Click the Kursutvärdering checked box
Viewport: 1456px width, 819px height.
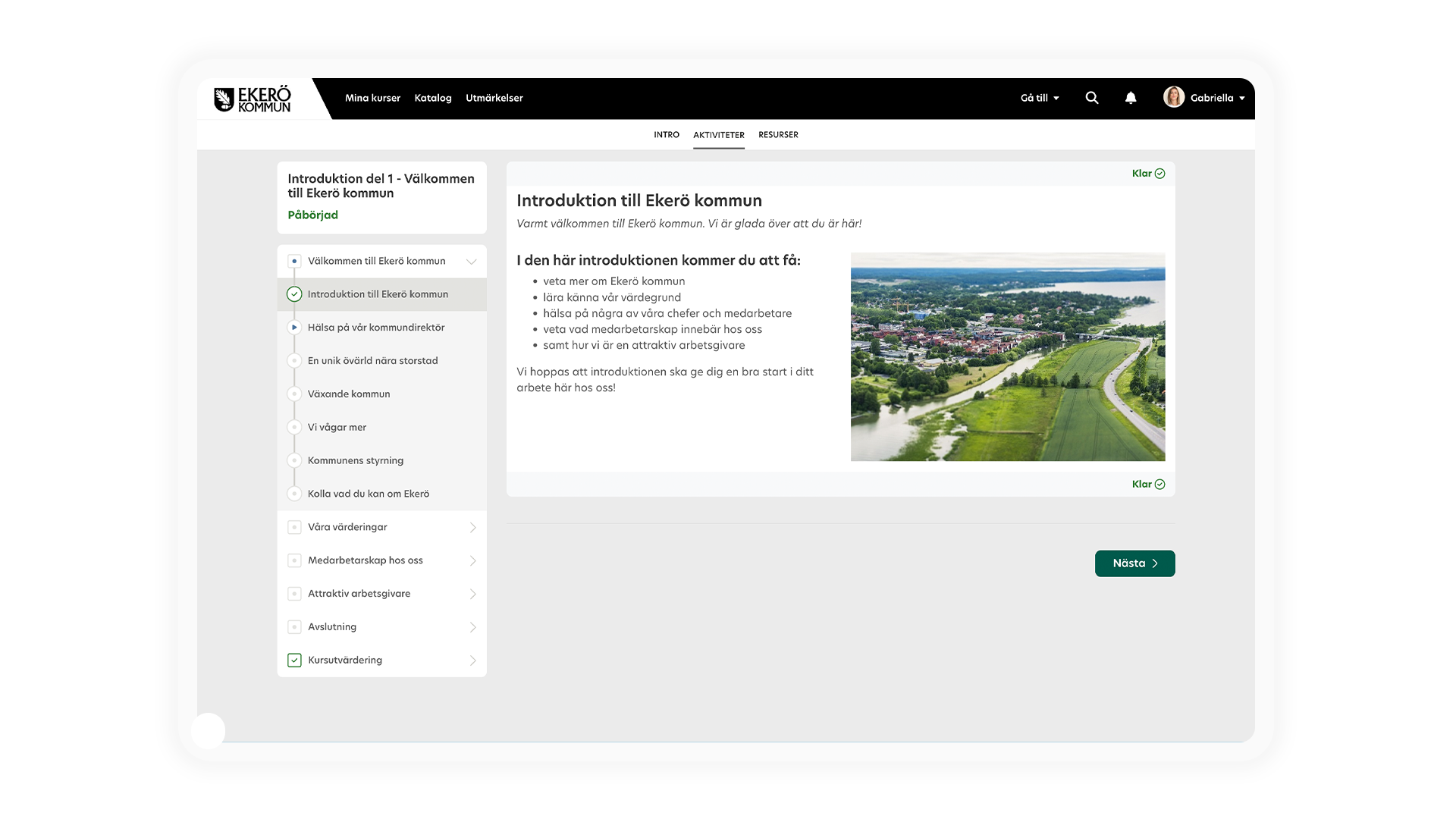point(294,661)
